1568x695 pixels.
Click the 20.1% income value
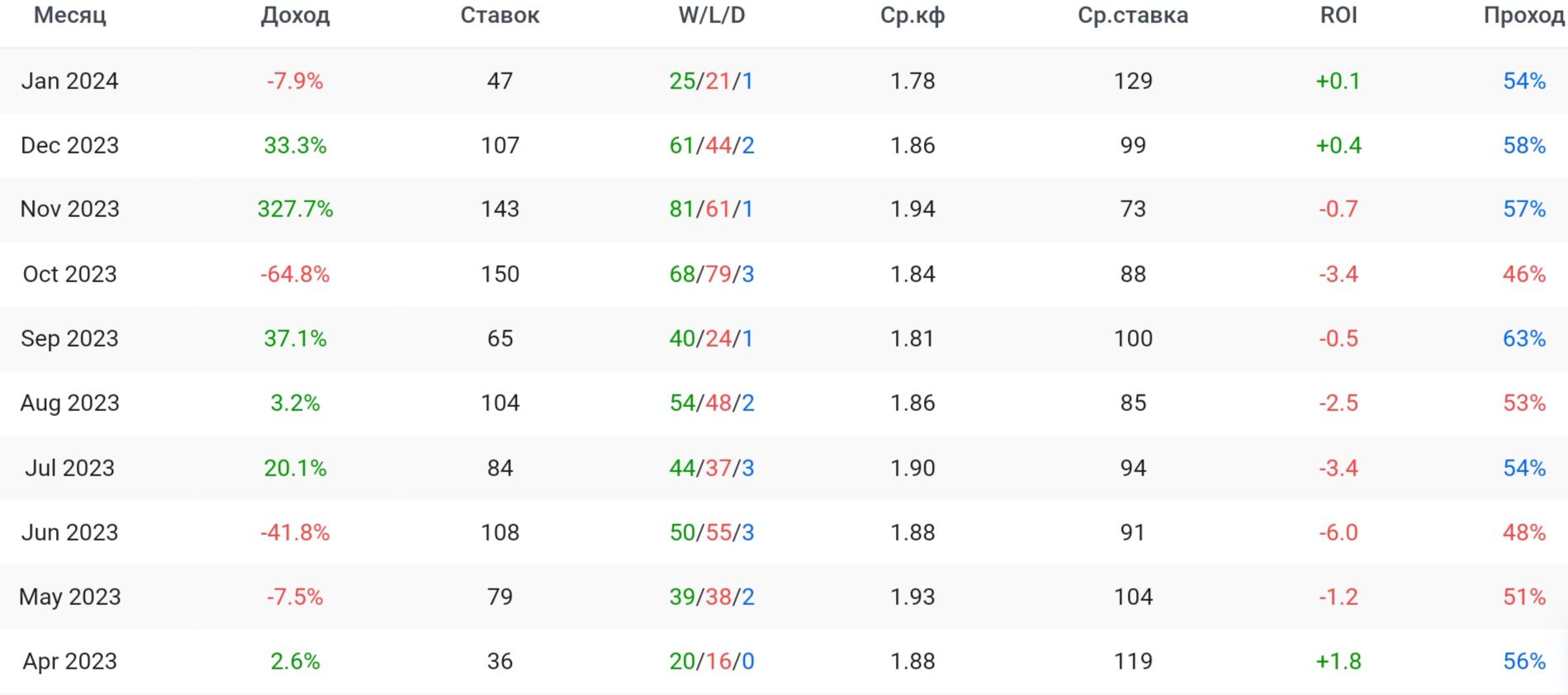point(295,468)
